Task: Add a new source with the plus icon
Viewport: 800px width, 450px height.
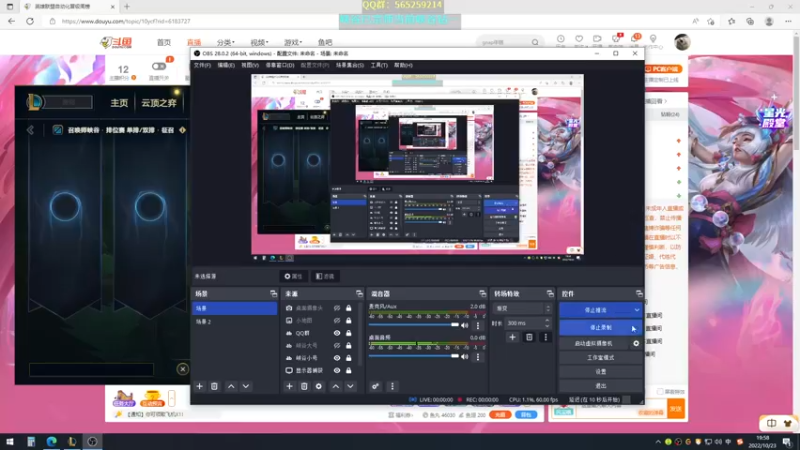Action: (289, 386)
